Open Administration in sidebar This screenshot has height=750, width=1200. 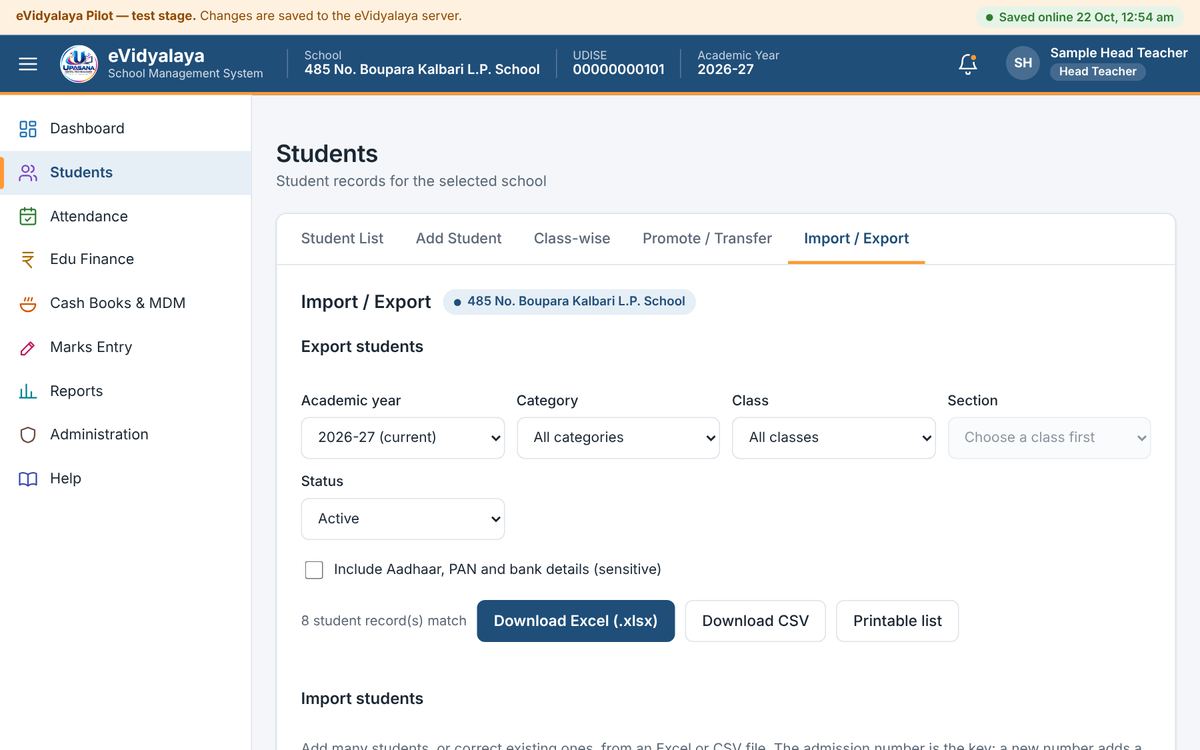click(125, 434)
